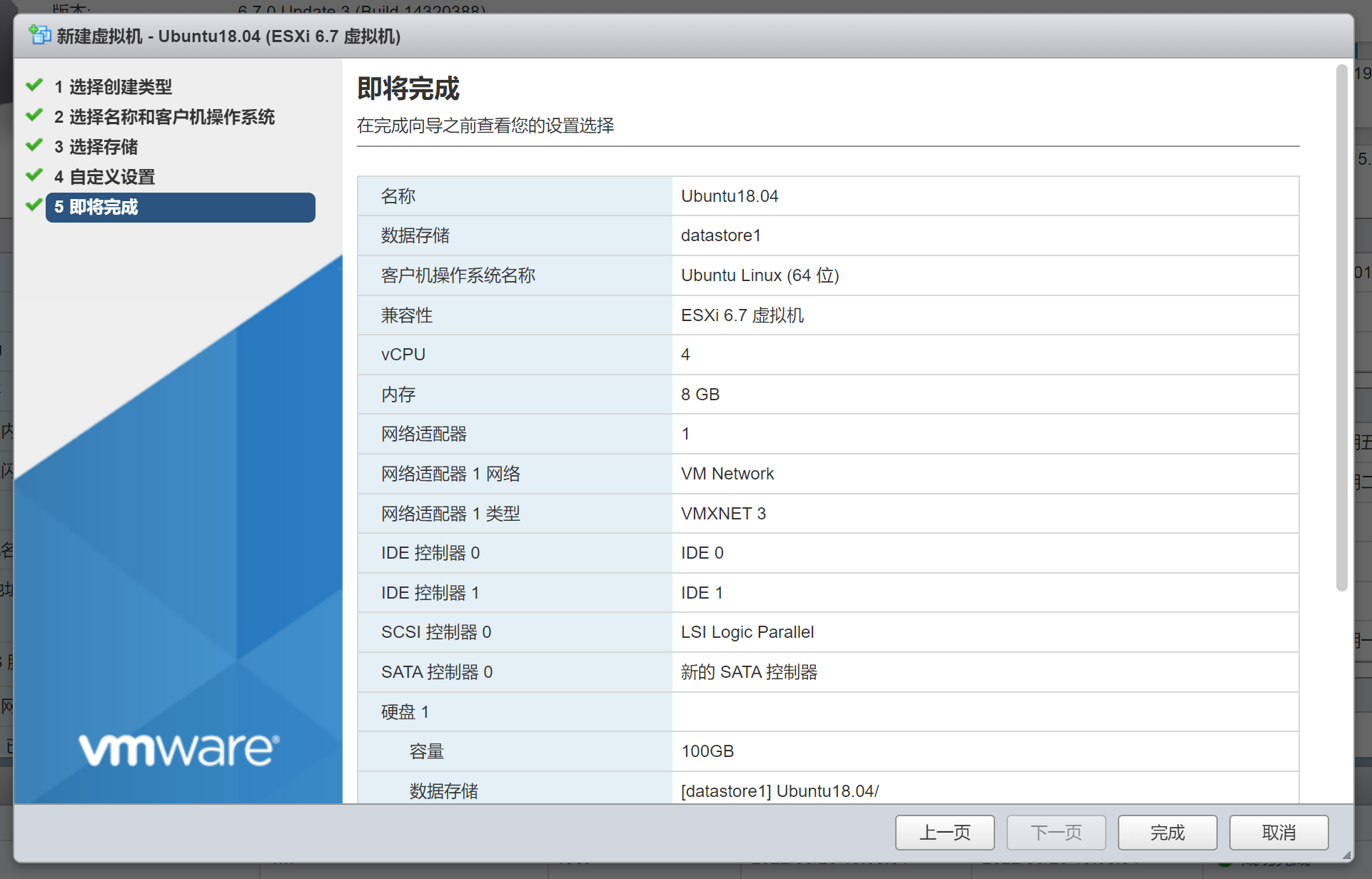Image resolution: width=1372 pixels, height=879 pixels.
Task: Click the 上一页 button
Action: pos(944,833)
